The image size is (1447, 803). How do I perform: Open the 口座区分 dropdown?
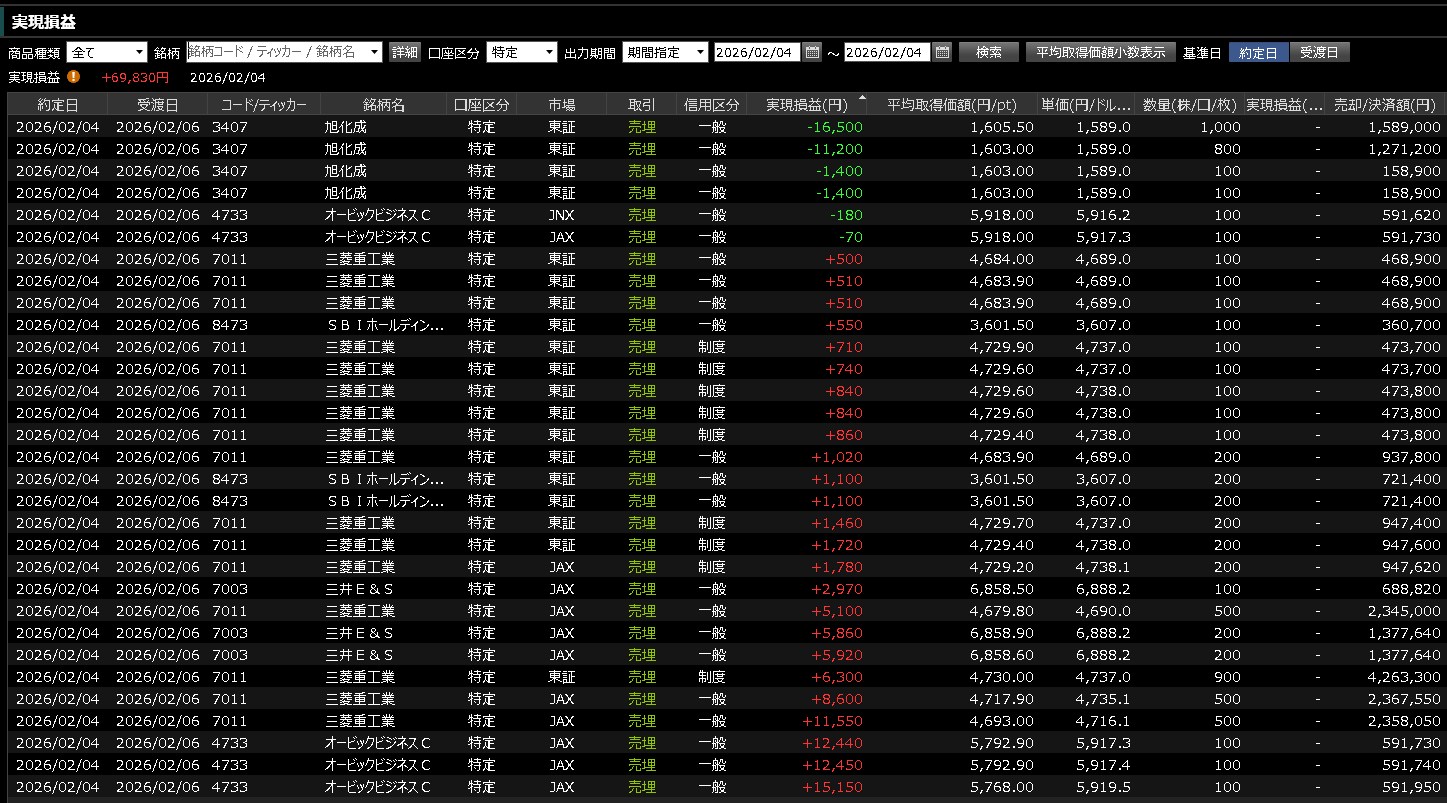549,53
